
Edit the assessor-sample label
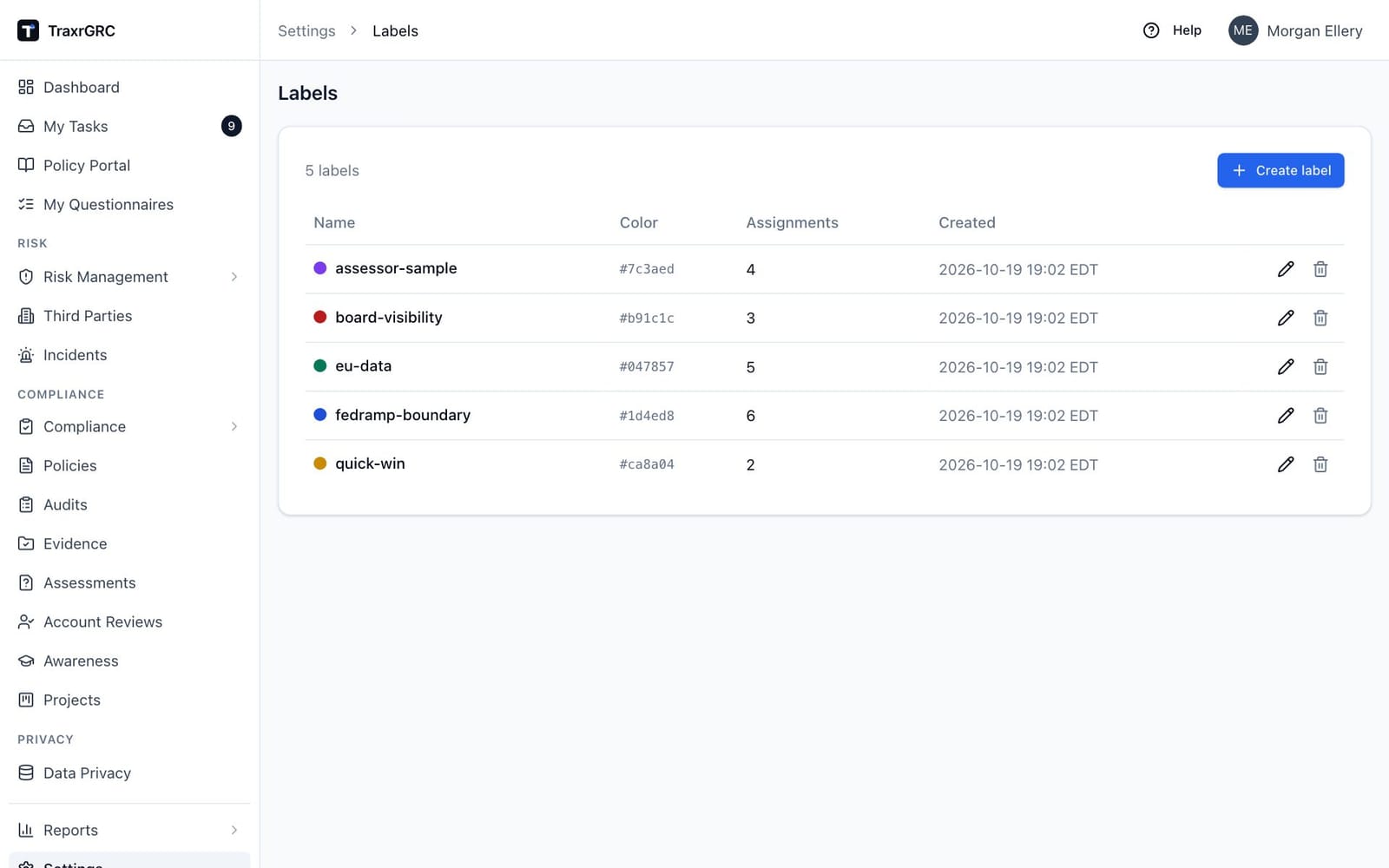pyautogui.click(x=1286, y=269)
